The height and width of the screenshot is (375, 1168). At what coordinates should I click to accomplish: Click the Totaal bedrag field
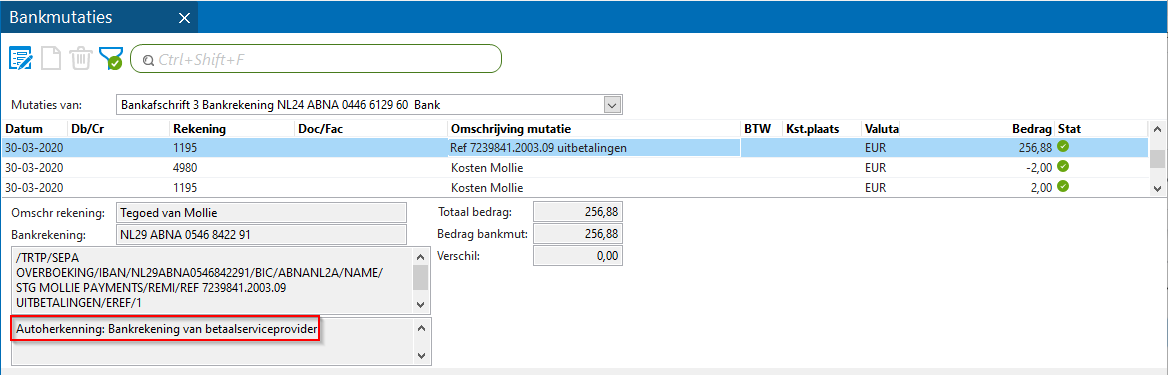577,212
